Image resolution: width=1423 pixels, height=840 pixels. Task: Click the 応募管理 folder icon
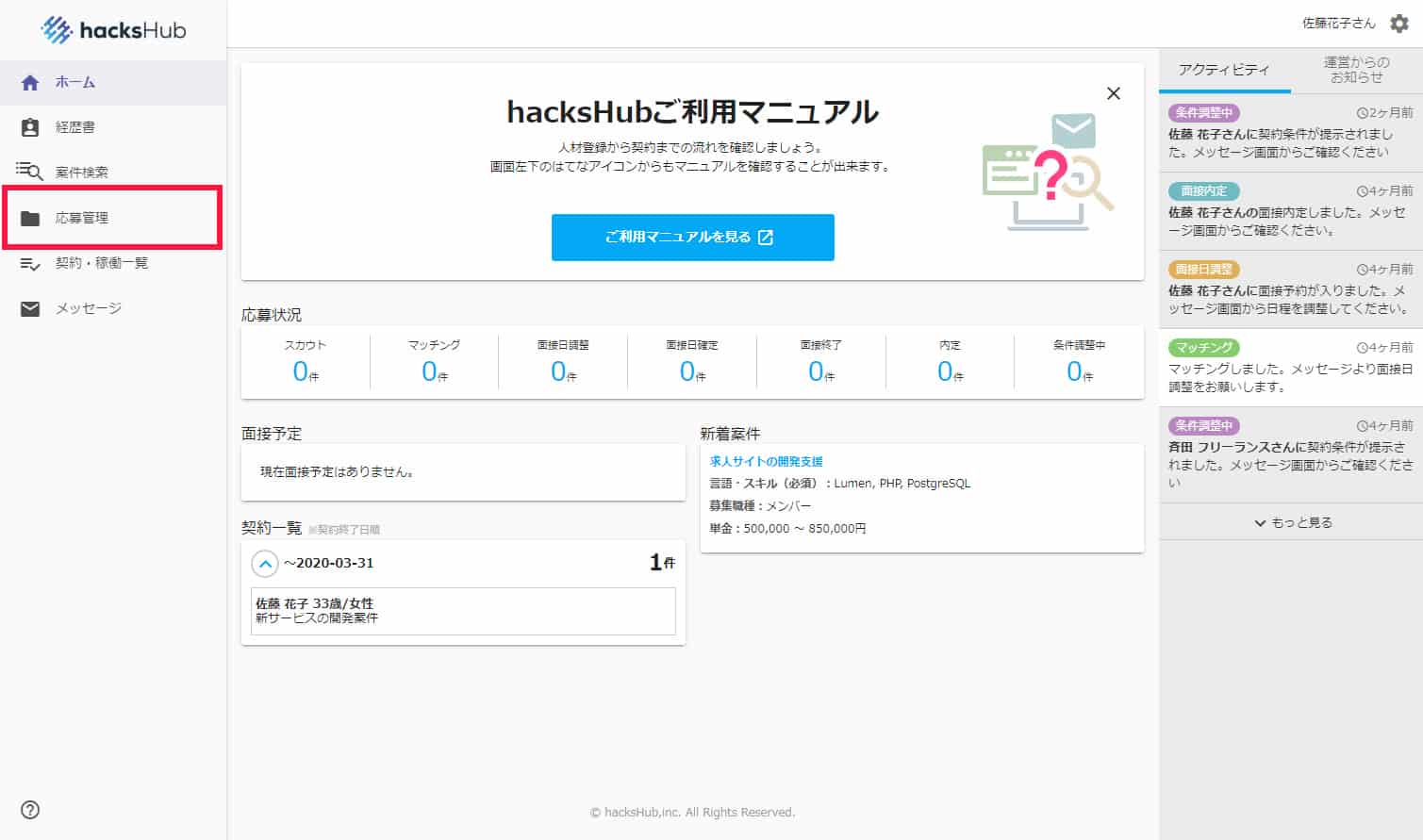point(30,218)
